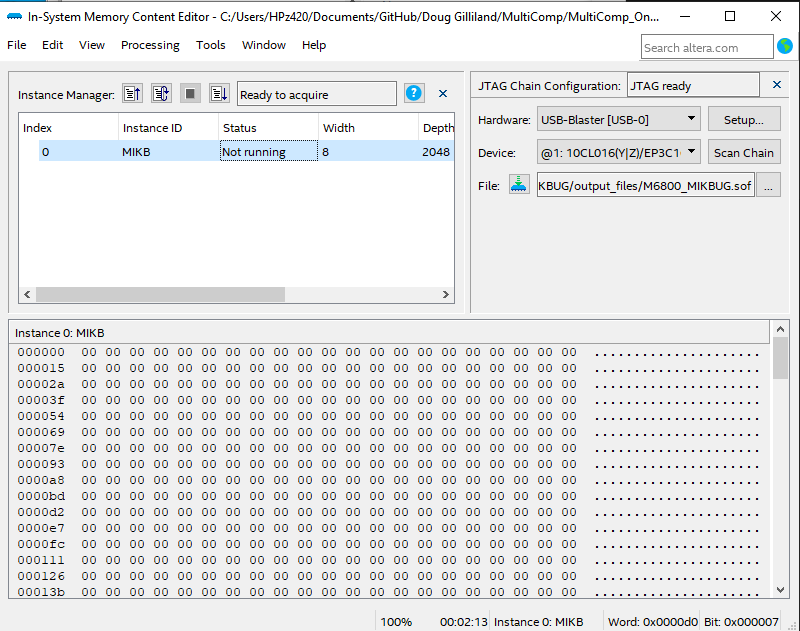Screen dimensions: 800x631
Task: Click the Search altera.com field
Action: point(706,47)
